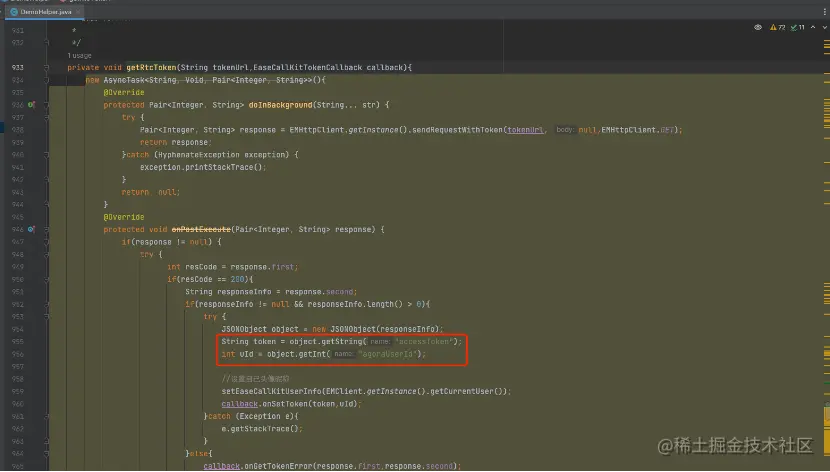The image size is (830, 472).
Task: Click sendRequestWithToken in line 938
Action: [x=457, y=130]
